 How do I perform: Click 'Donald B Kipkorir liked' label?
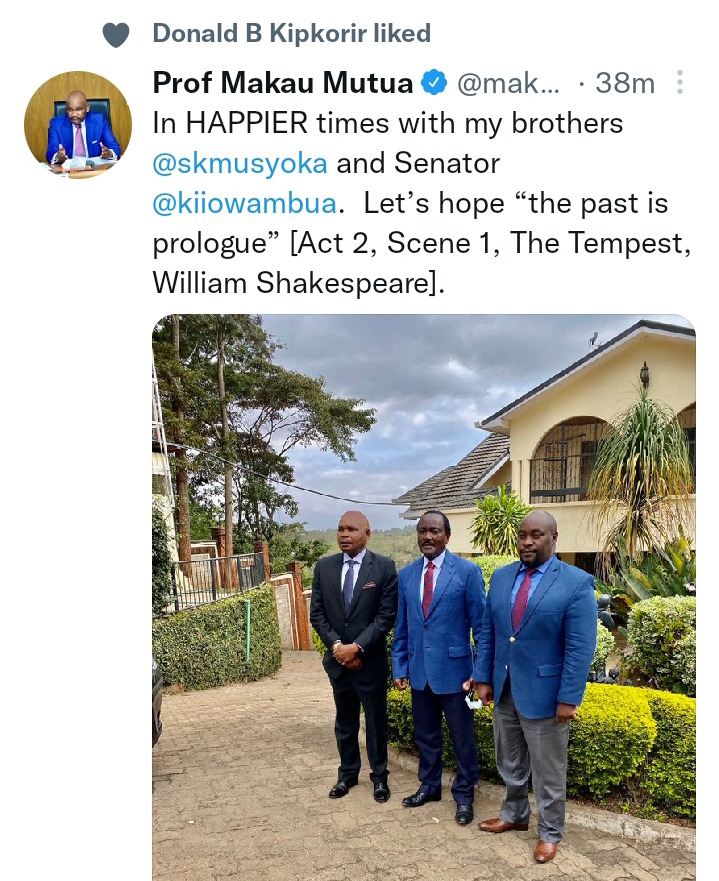pos(292,33)
